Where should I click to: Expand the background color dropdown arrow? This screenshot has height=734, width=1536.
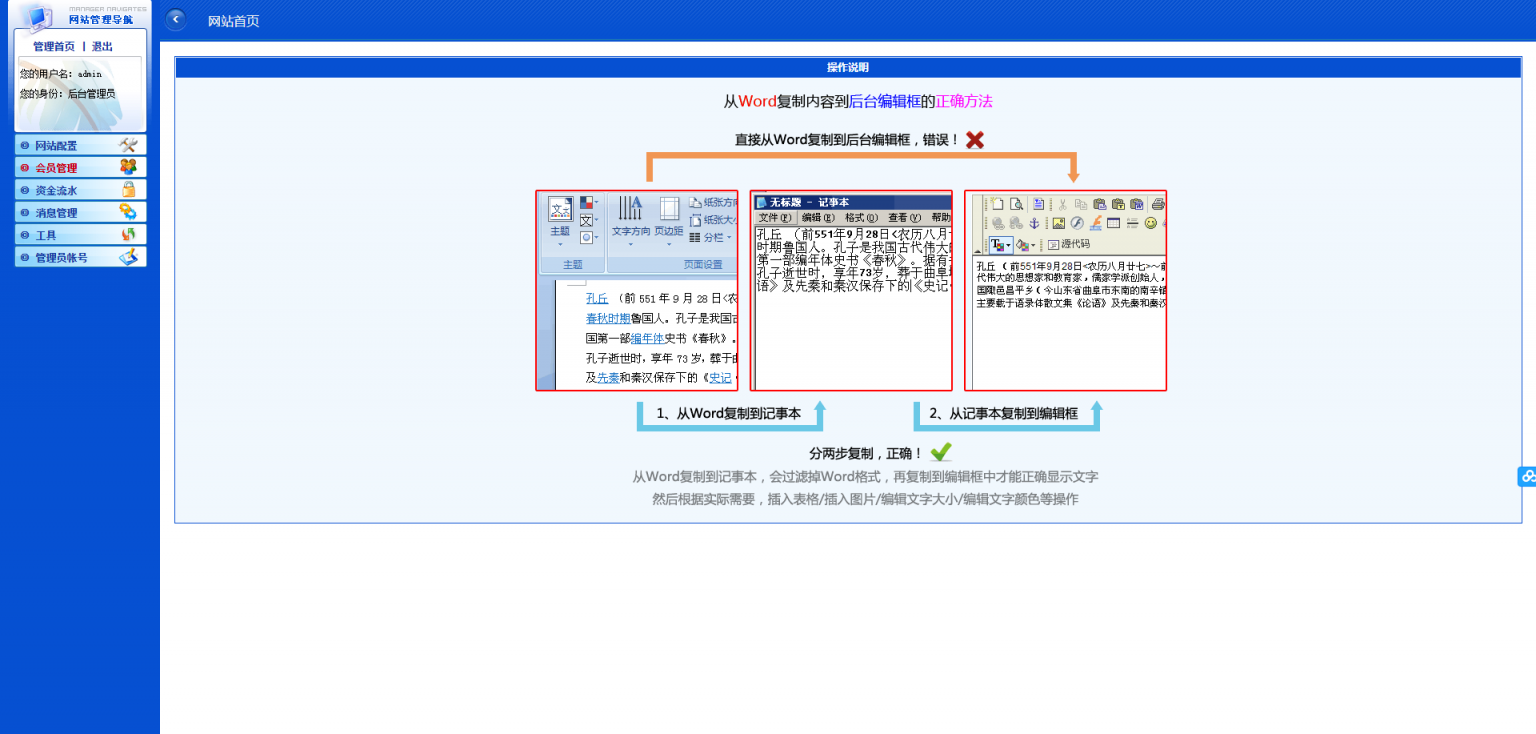[x=1033, y=245]
